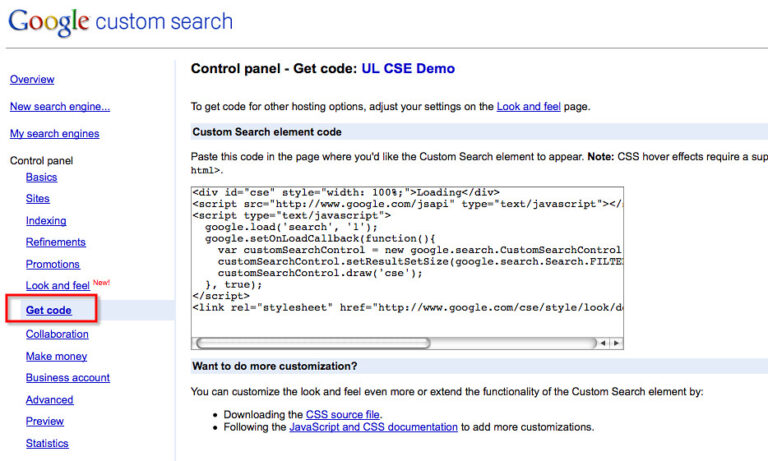
Task: Open JavaScript and CSS documentation link
Action: pyautogui.click(x=373, y=427)
